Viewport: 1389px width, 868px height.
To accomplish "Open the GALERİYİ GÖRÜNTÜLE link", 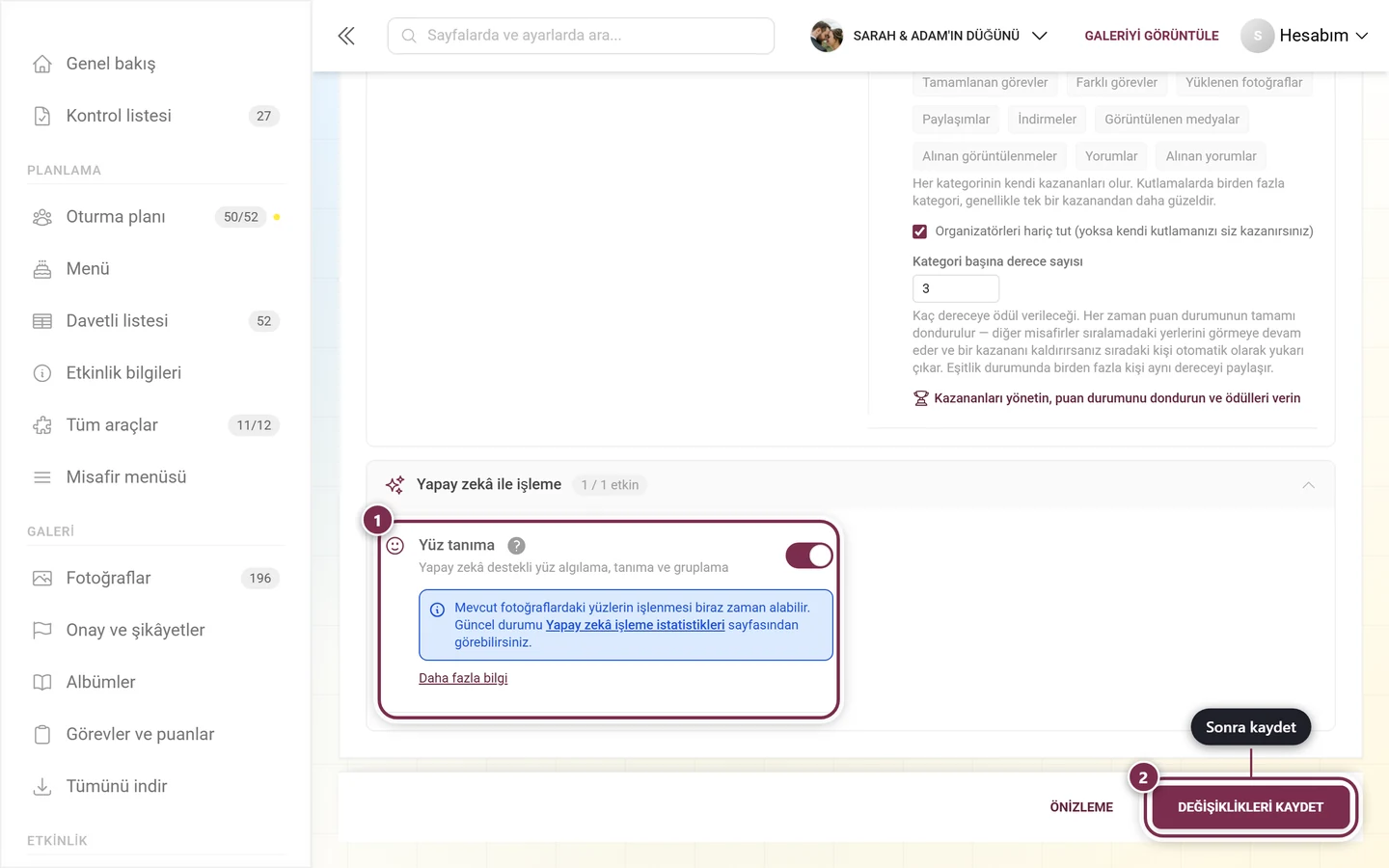I will pyautogui.click(x=1152, y=36).
